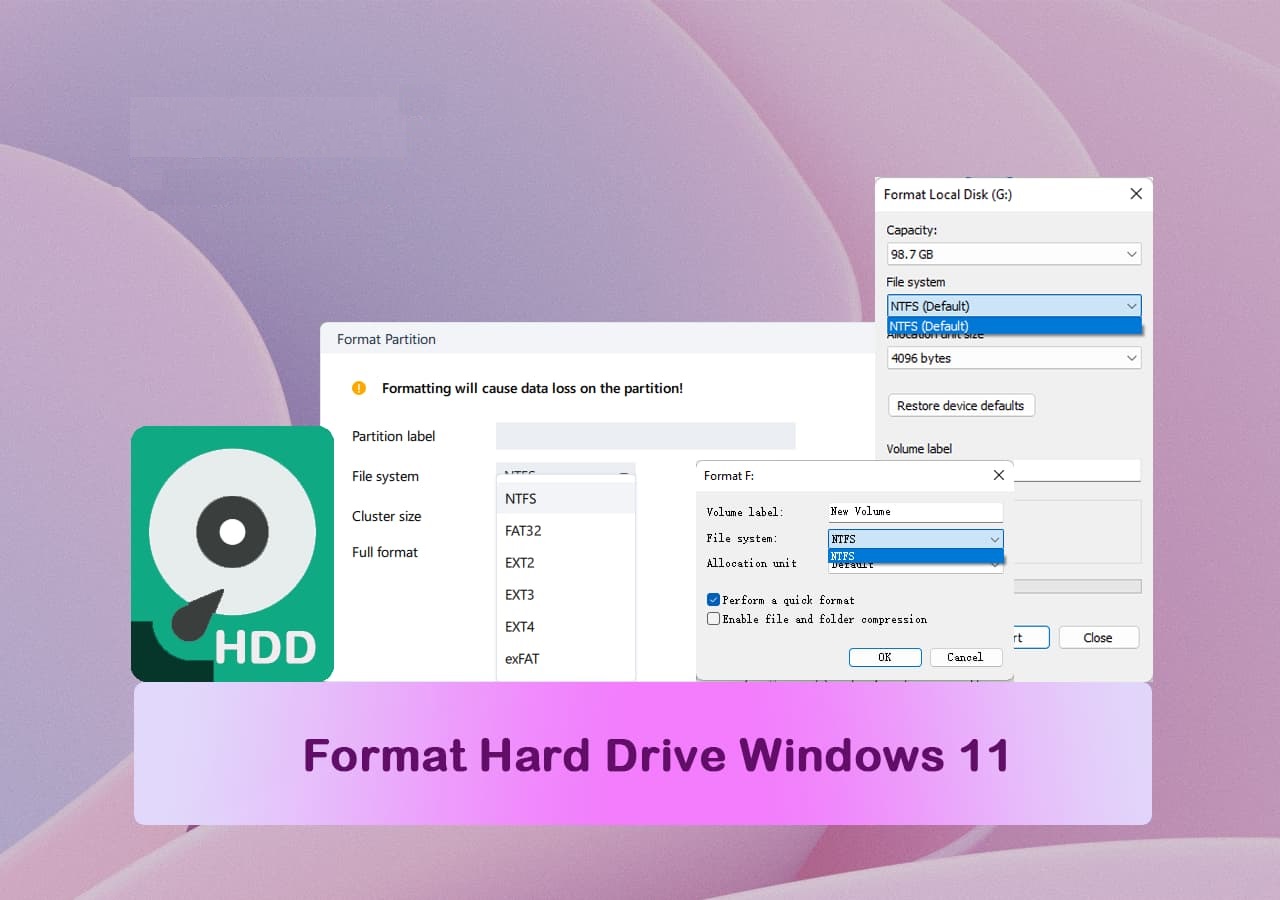1280x900 pixels.
Task: Click progress bar in Format Local Disk dialog
Action: point(1077,586)
